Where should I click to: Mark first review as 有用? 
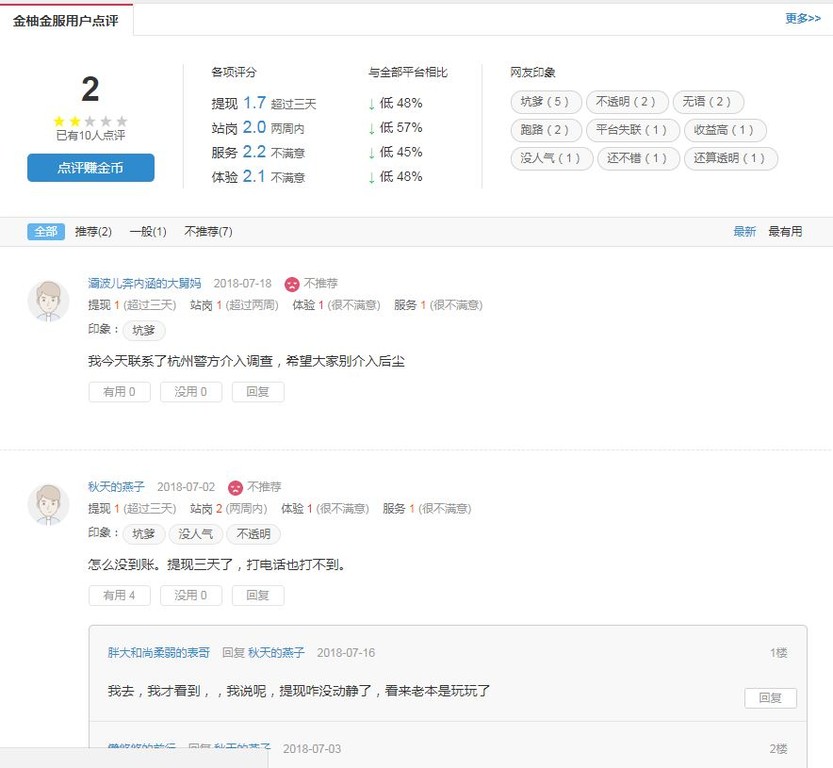pos(119,392)
